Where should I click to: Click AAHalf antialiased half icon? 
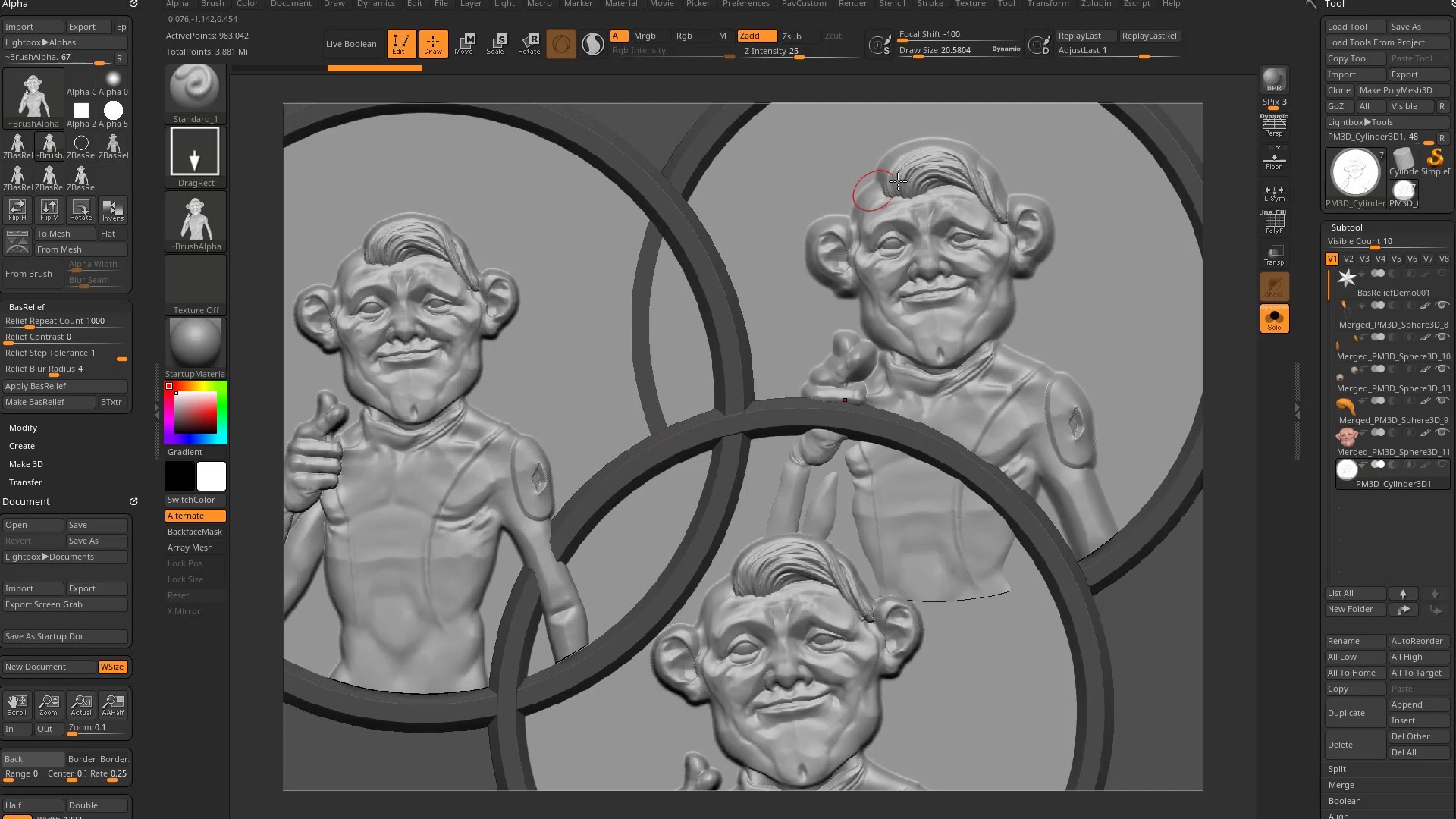click(113, 704)
